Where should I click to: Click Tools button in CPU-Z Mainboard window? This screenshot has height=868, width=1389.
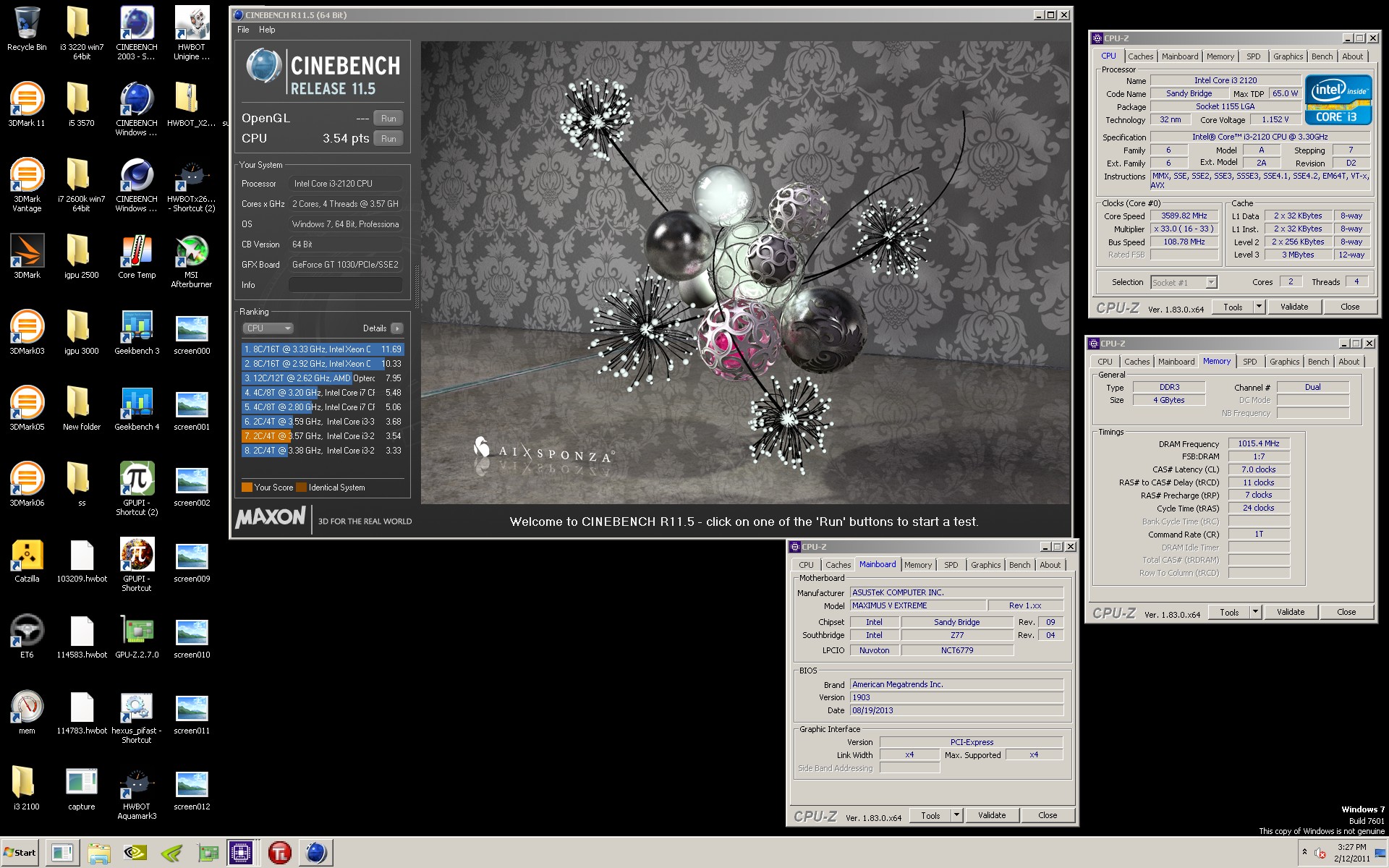point(930,815)
